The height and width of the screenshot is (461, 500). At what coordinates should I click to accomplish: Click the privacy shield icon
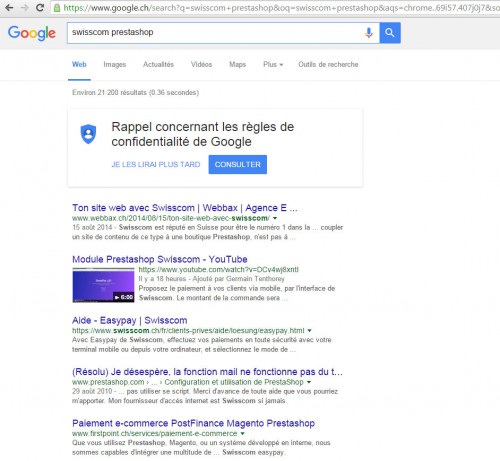point(88,134)
